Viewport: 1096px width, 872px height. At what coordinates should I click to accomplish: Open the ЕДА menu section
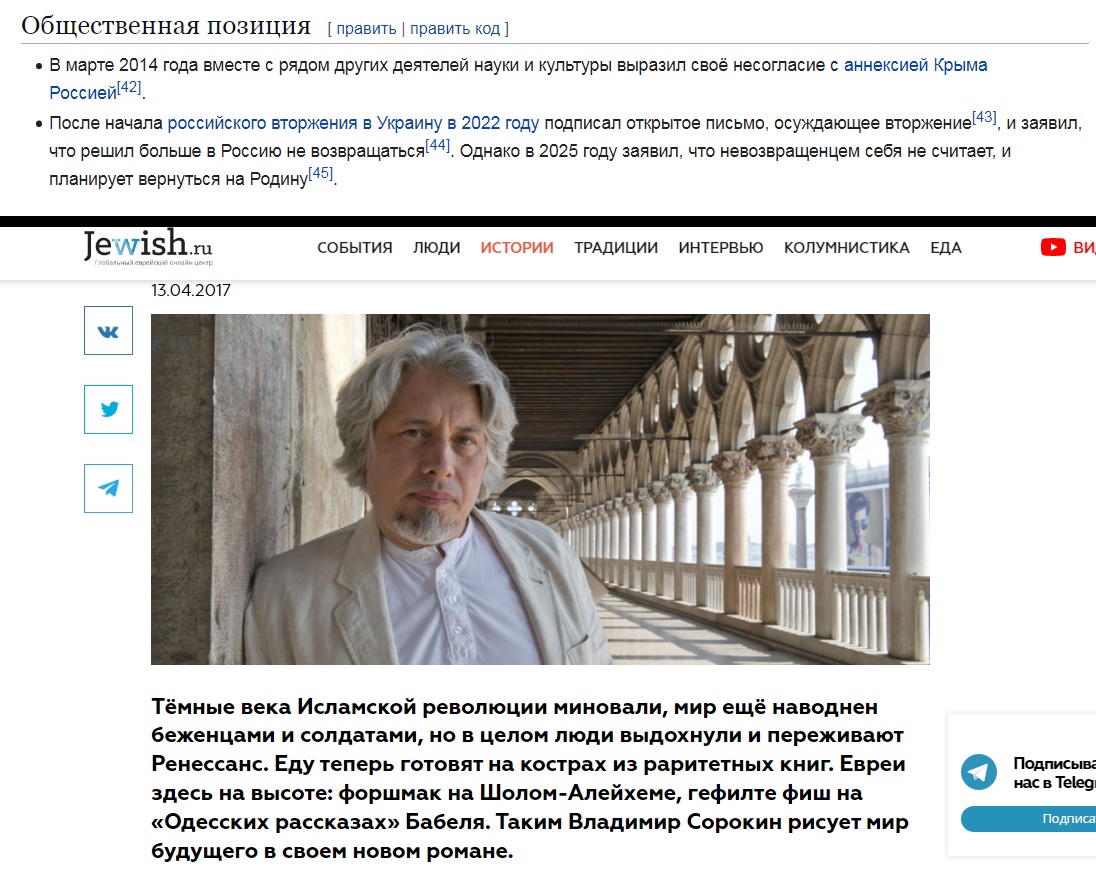pos(946,247)
